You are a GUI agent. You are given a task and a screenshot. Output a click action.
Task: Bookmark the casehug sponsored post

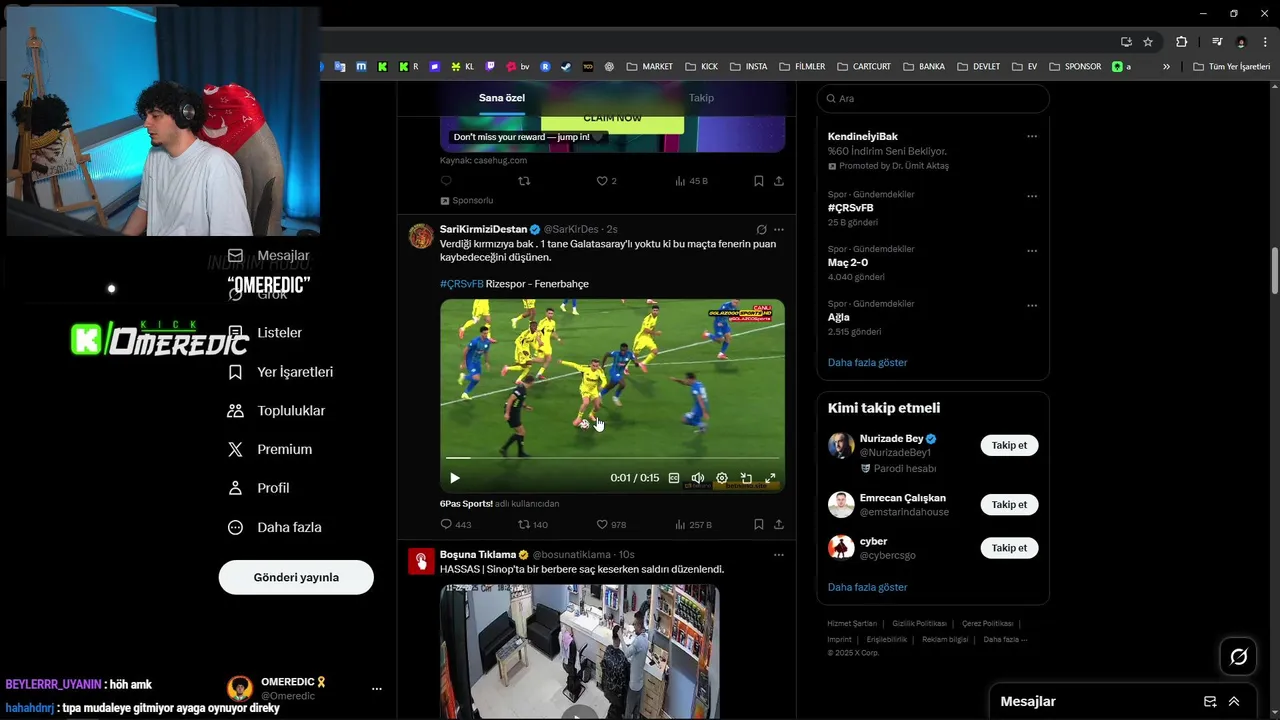click(x=759, y=181)
